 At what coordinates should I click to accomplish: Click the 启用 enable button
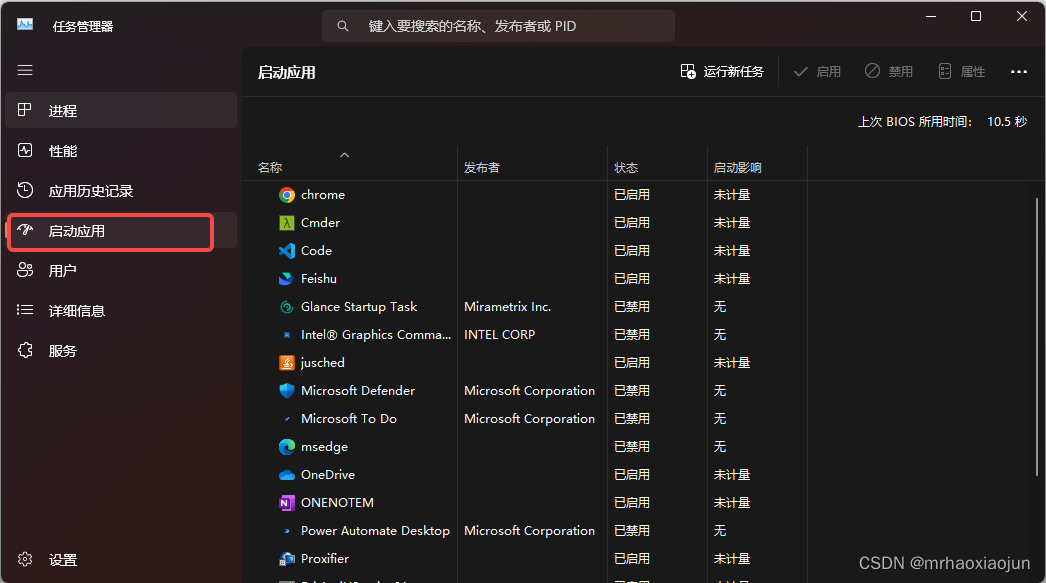point(817,71)
